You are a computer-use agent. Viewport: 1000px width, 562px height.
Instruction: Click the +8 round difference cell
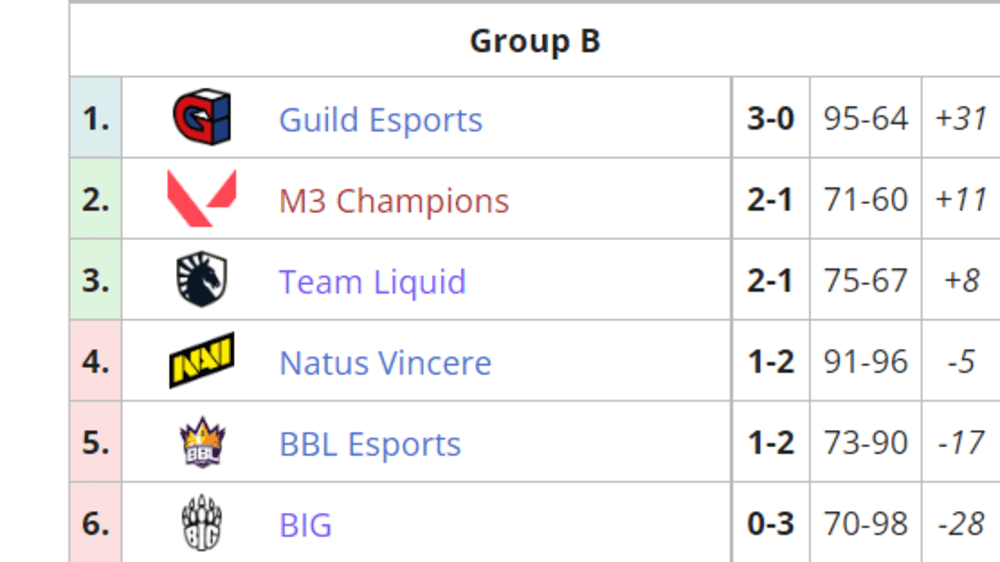[961, 280]
